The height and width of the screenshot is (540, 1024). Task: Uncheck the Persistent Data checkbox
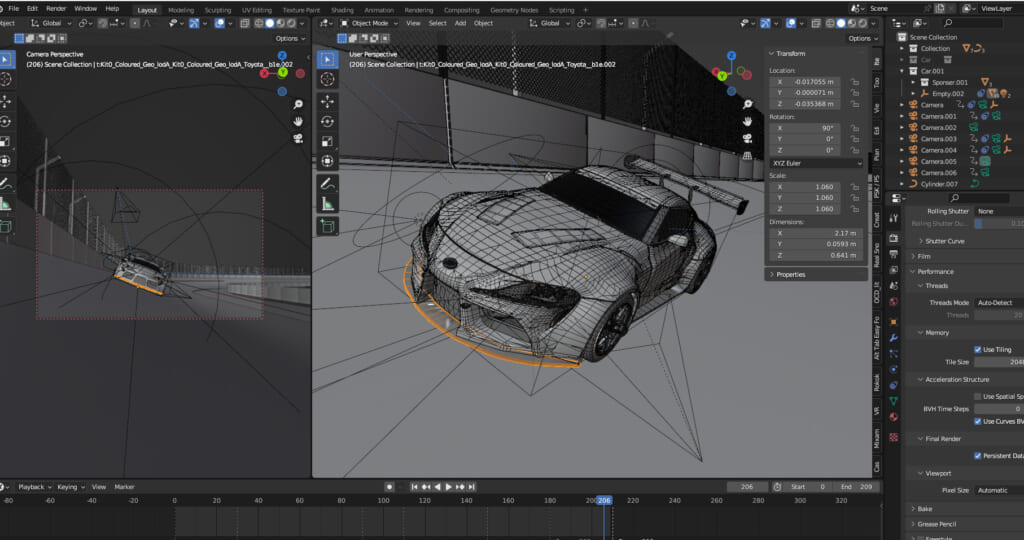click(x=978, y=455)
